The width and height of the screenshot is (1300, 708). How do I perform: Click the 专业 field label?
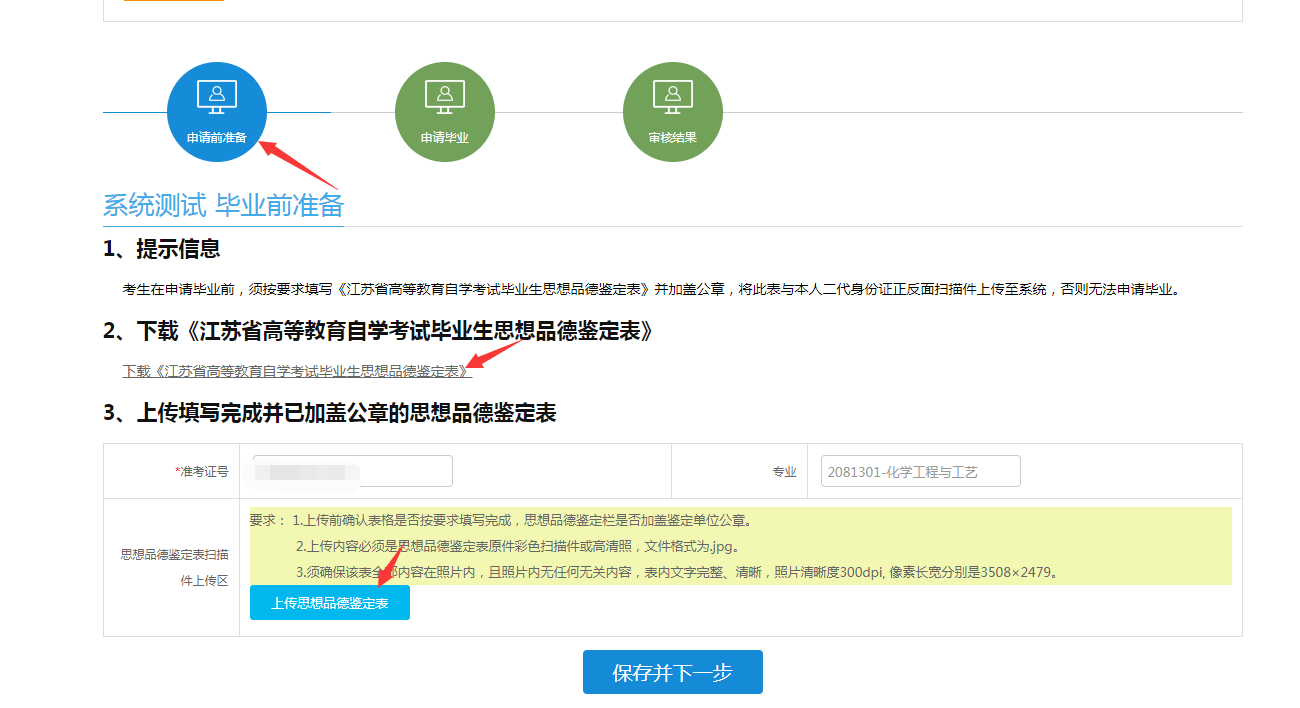coord(785,472)
